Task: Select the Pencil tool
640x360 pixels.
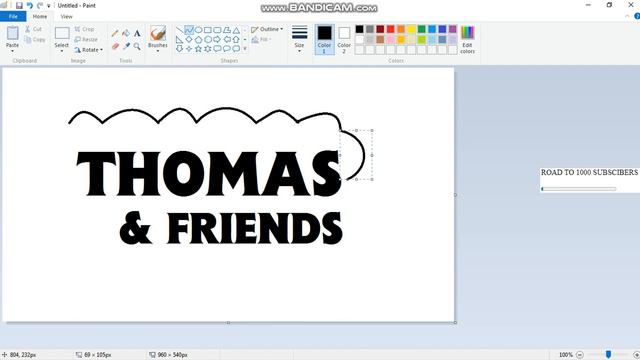Action: coord(115,33)
